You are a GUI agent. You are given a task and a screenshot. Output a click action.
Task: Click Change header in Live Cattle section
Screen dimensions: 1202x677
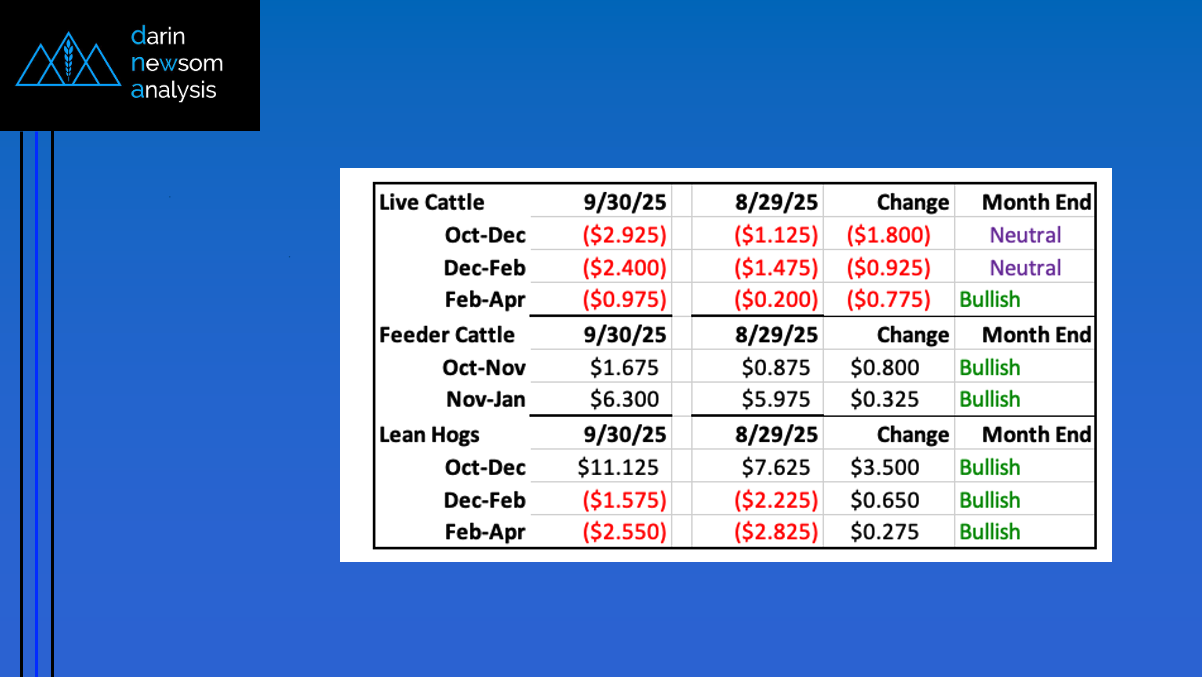pyautogui.click(x=912, y=202)
